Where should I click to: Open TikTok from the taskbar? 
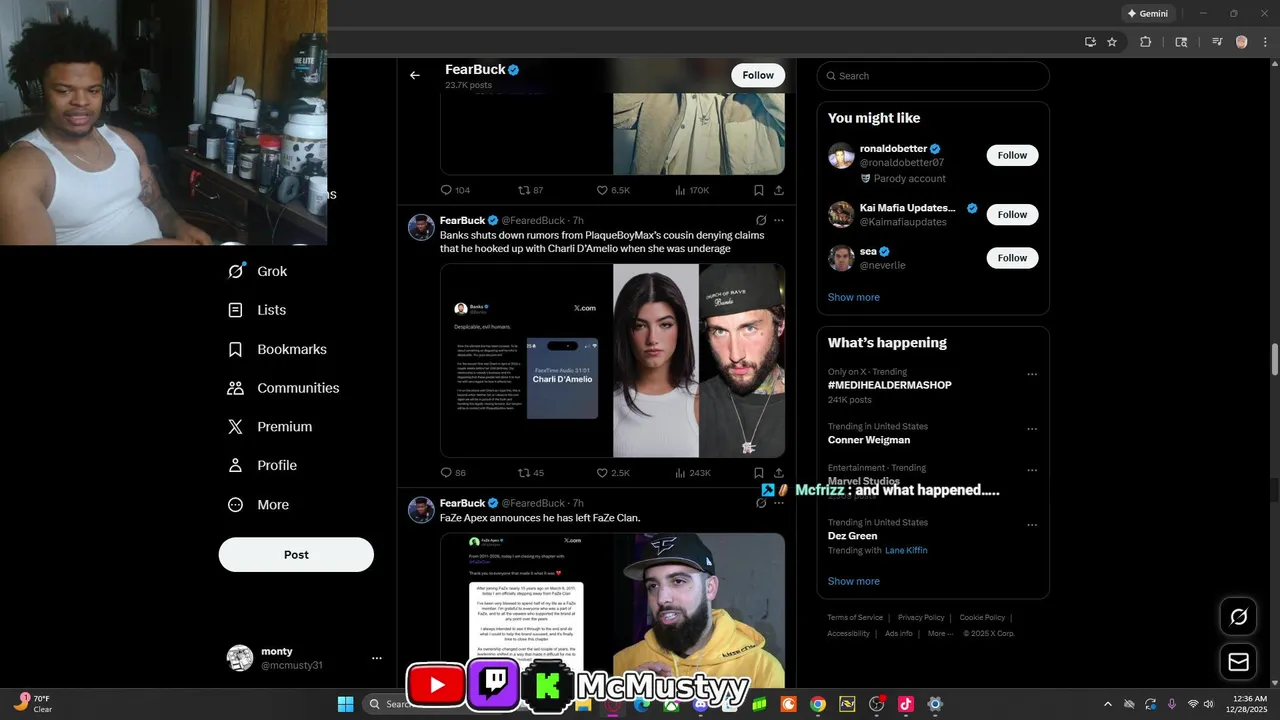tap(906, 704)
